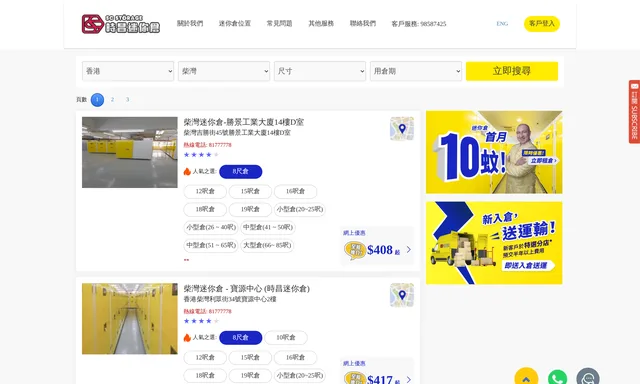Click the star rating of 勝景工業大廈 listing
640x384 pixels.
tap(201, 155)
